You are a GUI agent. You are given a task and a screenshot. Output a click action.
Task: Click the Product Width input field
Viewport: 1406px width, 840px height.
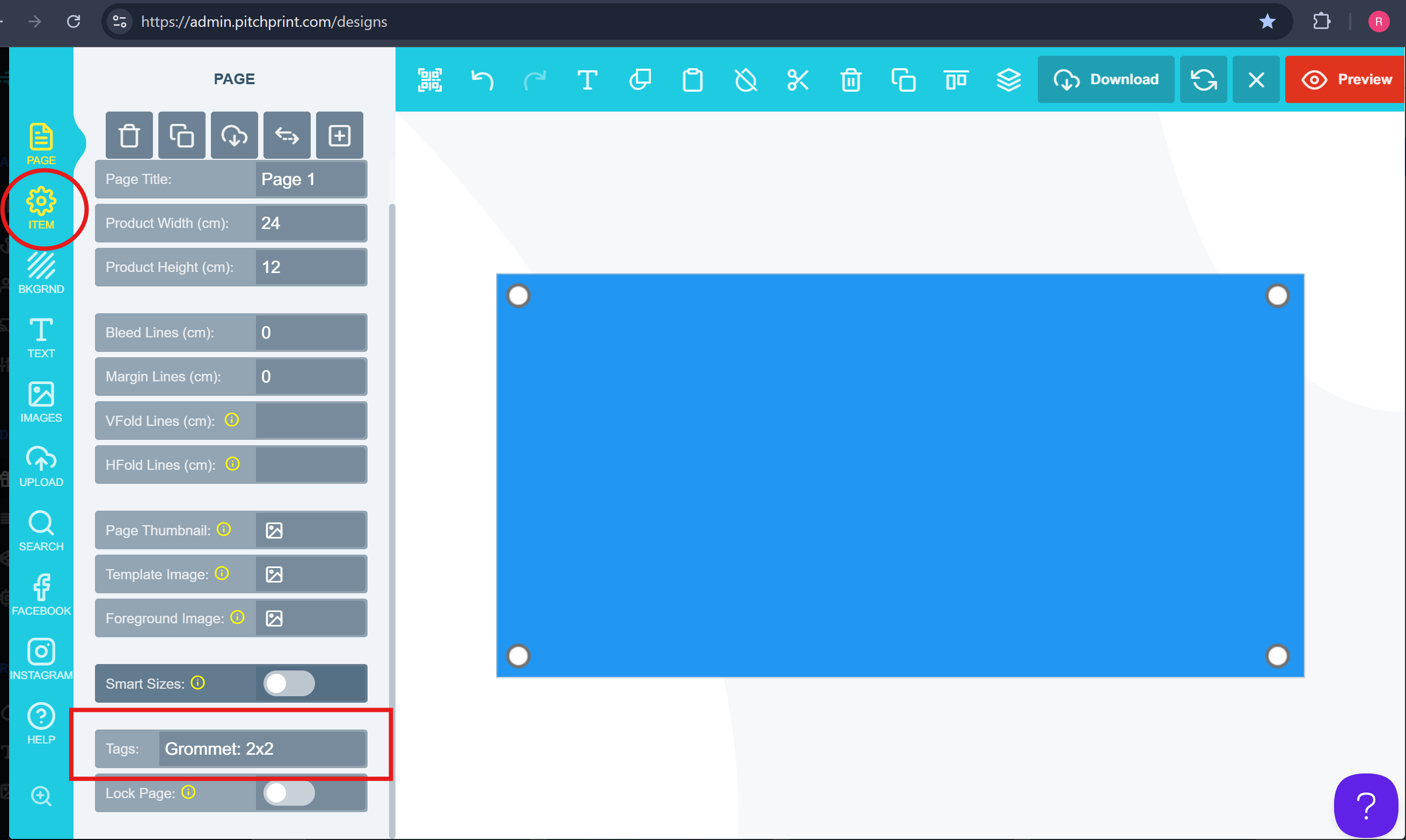pos(310,223)
